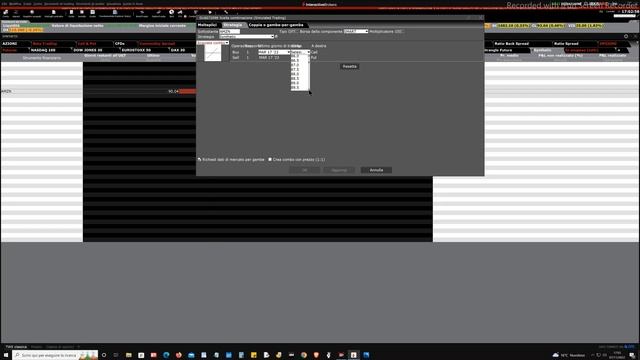
Task: Select strike 87.0 from the list
Action: pos(298,65)
